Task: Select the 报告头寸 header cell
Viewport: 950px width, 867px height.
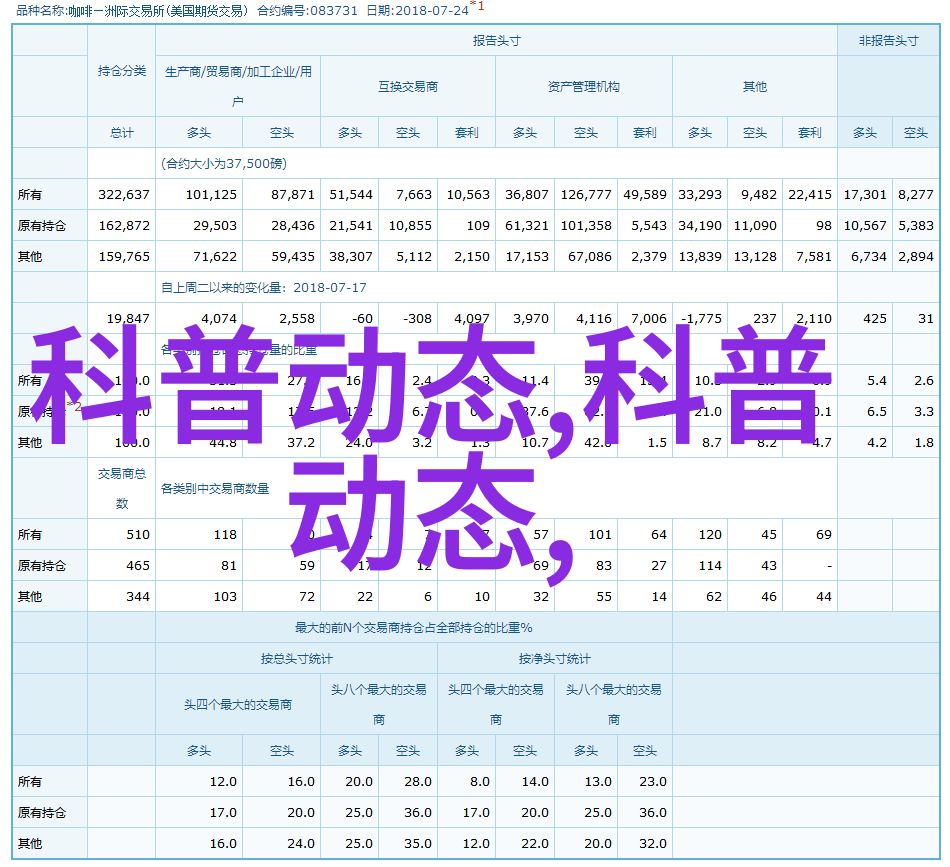Action: pos(496,41)
